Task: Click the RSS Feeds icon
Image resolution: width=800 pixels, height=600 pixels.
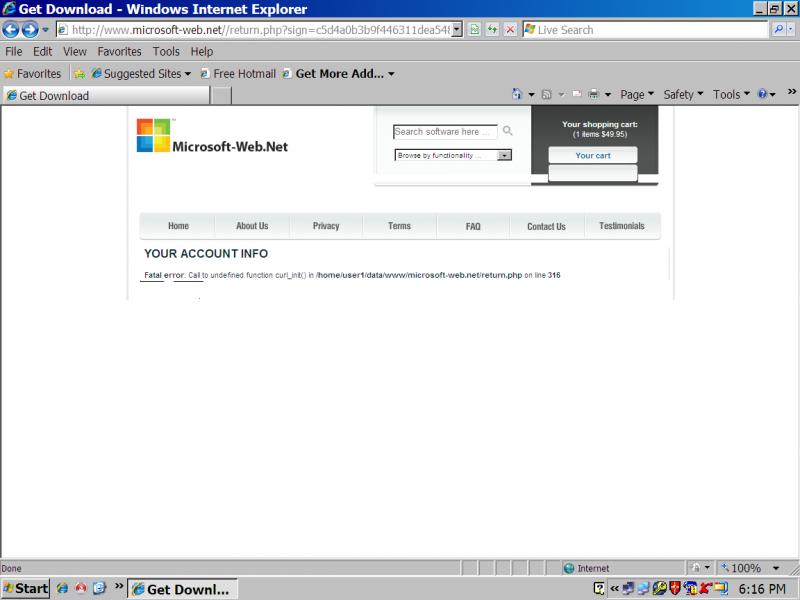Action: click(546, 94)
